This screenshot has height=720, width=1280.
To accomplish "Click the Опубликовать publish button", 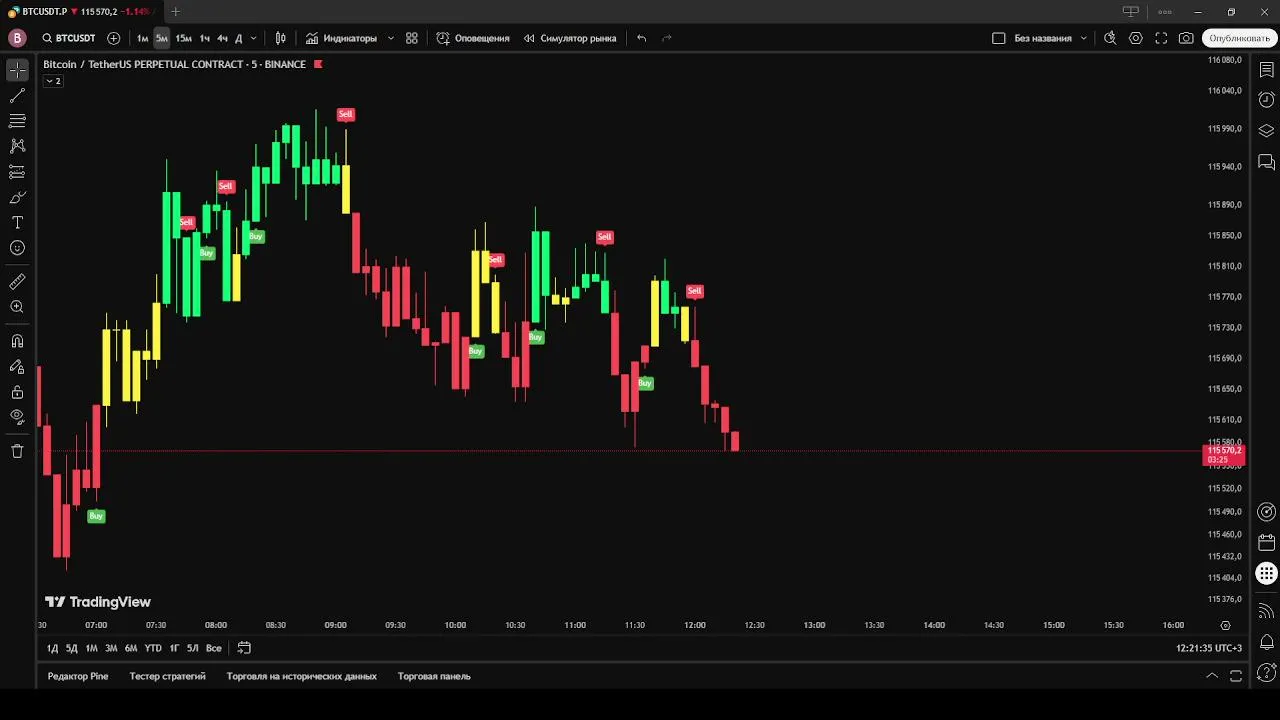I will pyautogui.click(x=1239, y=38).
